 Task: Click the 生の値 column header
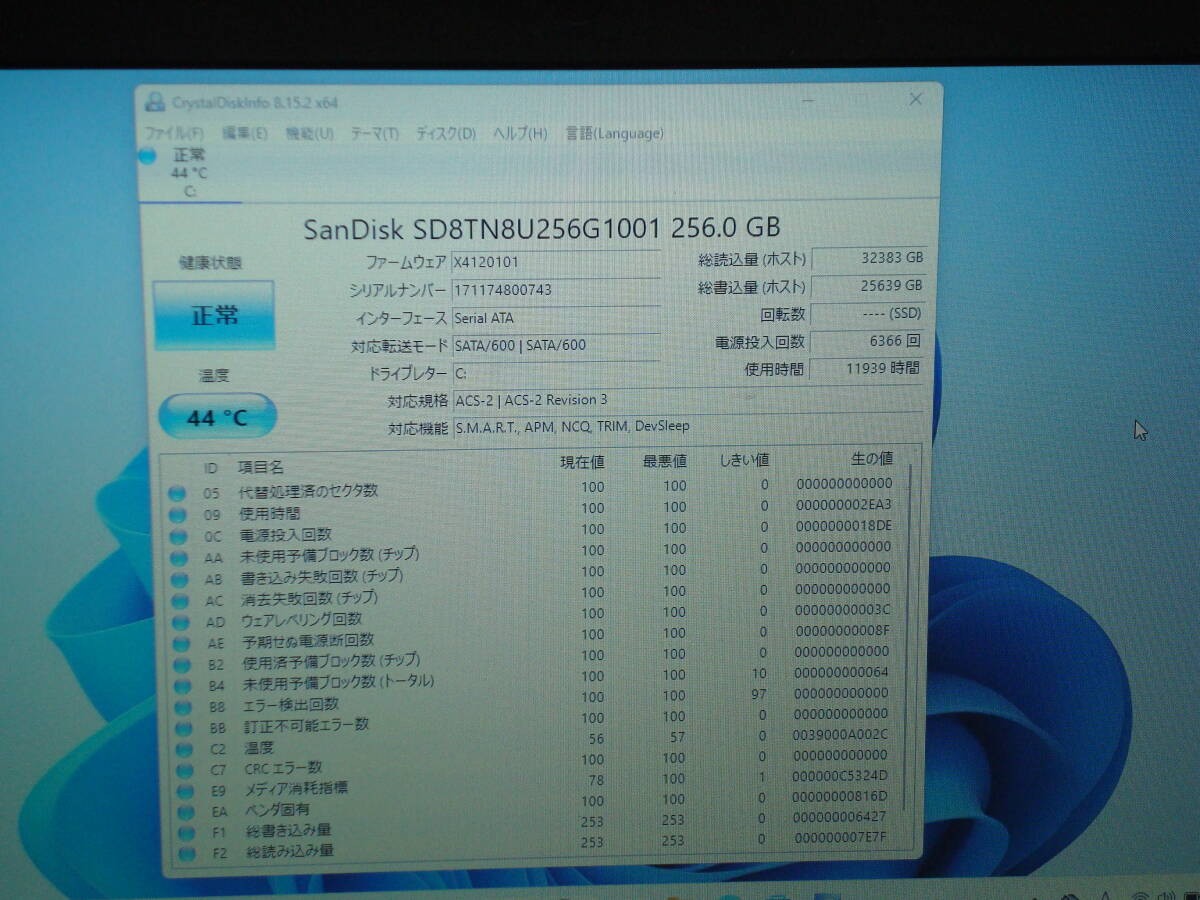871,459
